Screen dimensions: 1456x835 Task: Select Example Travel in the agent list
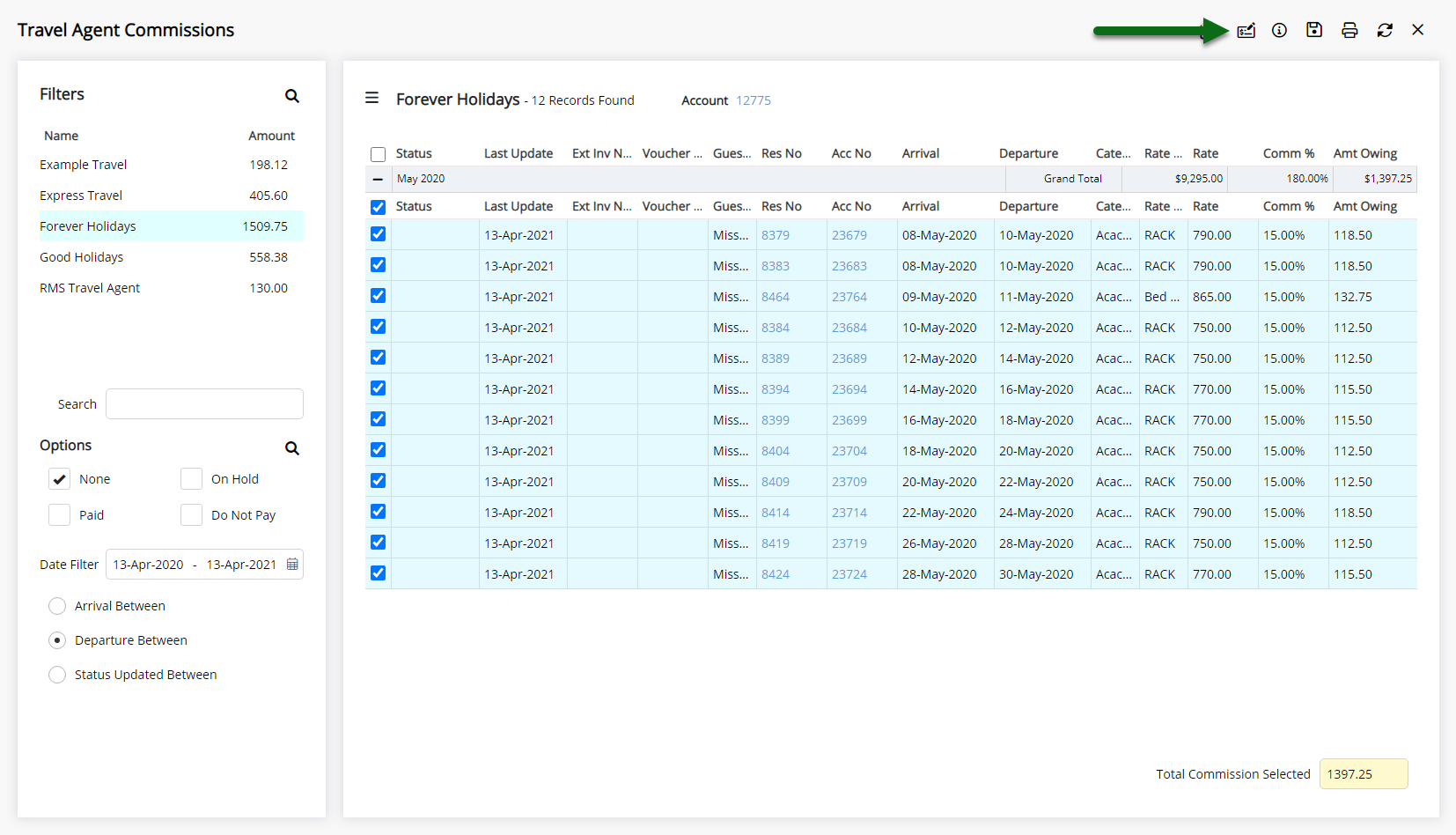[172, 165]
